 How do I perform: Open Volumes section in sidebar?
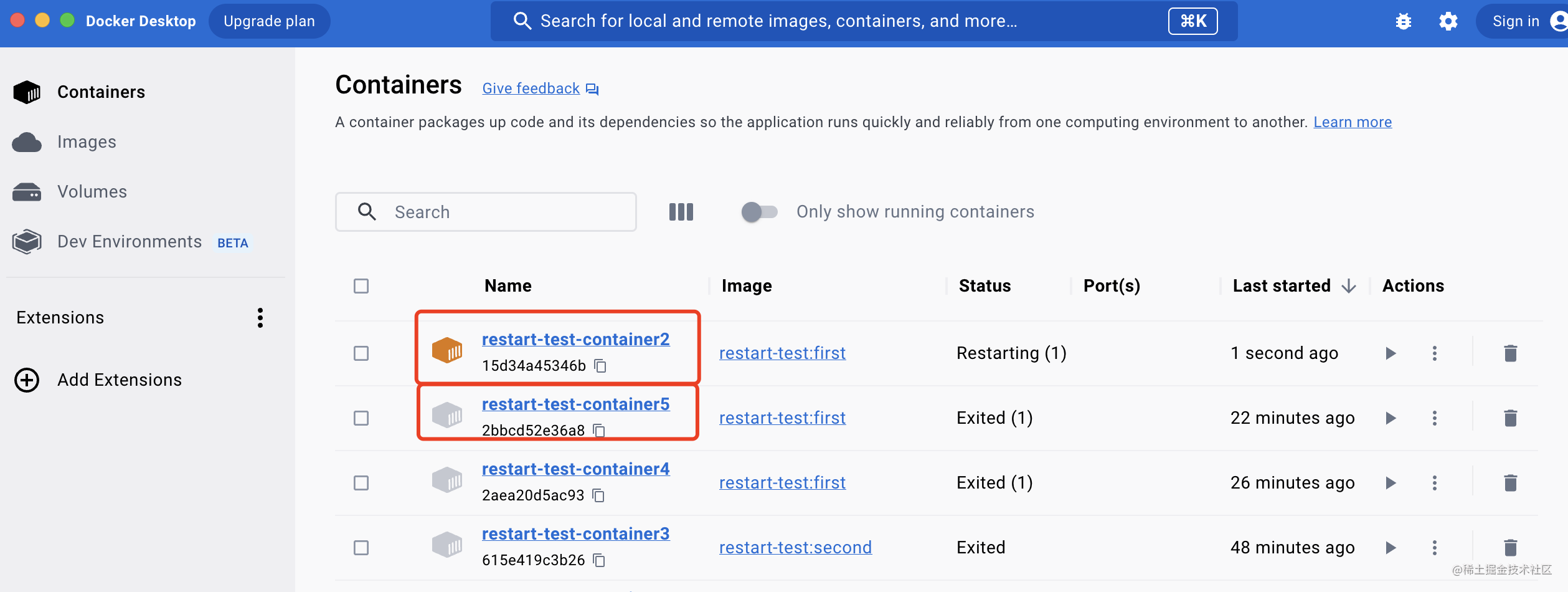(x=92, y=192)
